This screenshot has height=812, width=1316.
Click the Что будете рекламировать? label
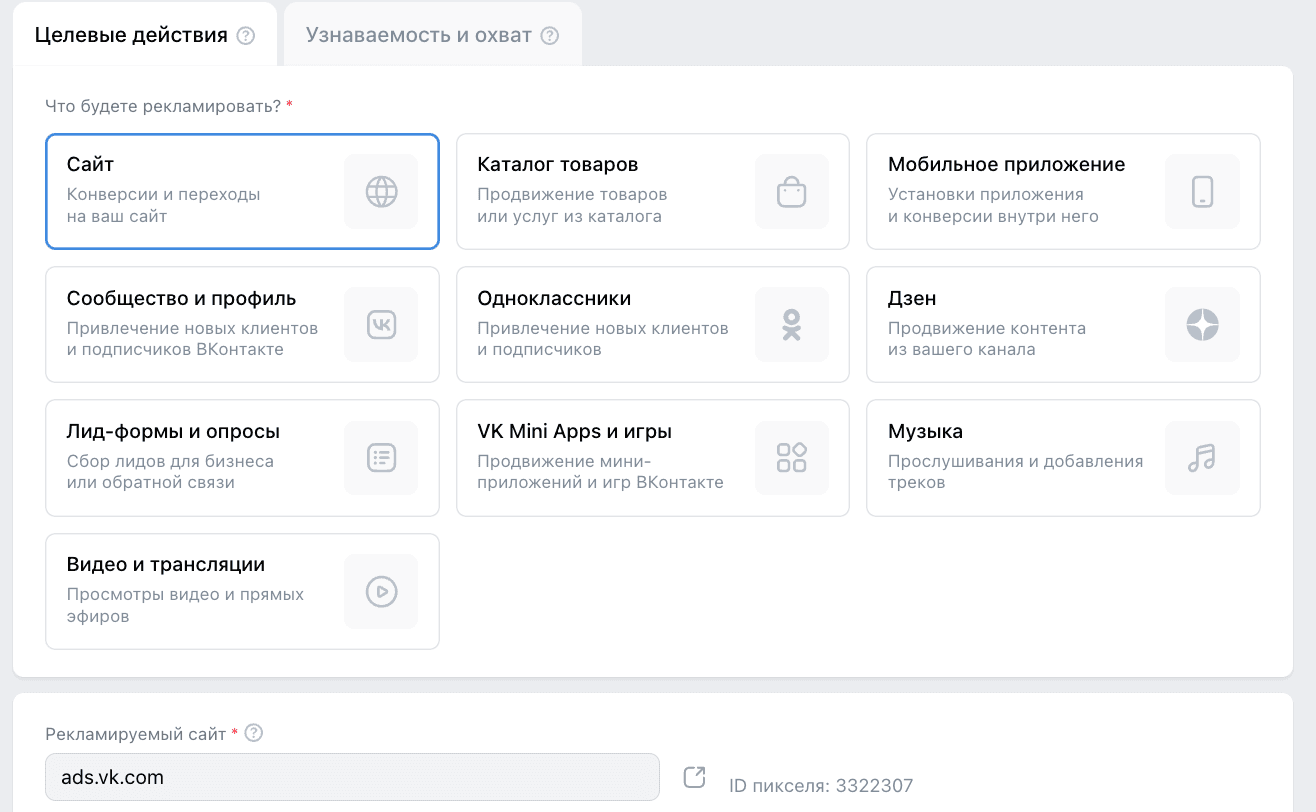click(164, 105)
